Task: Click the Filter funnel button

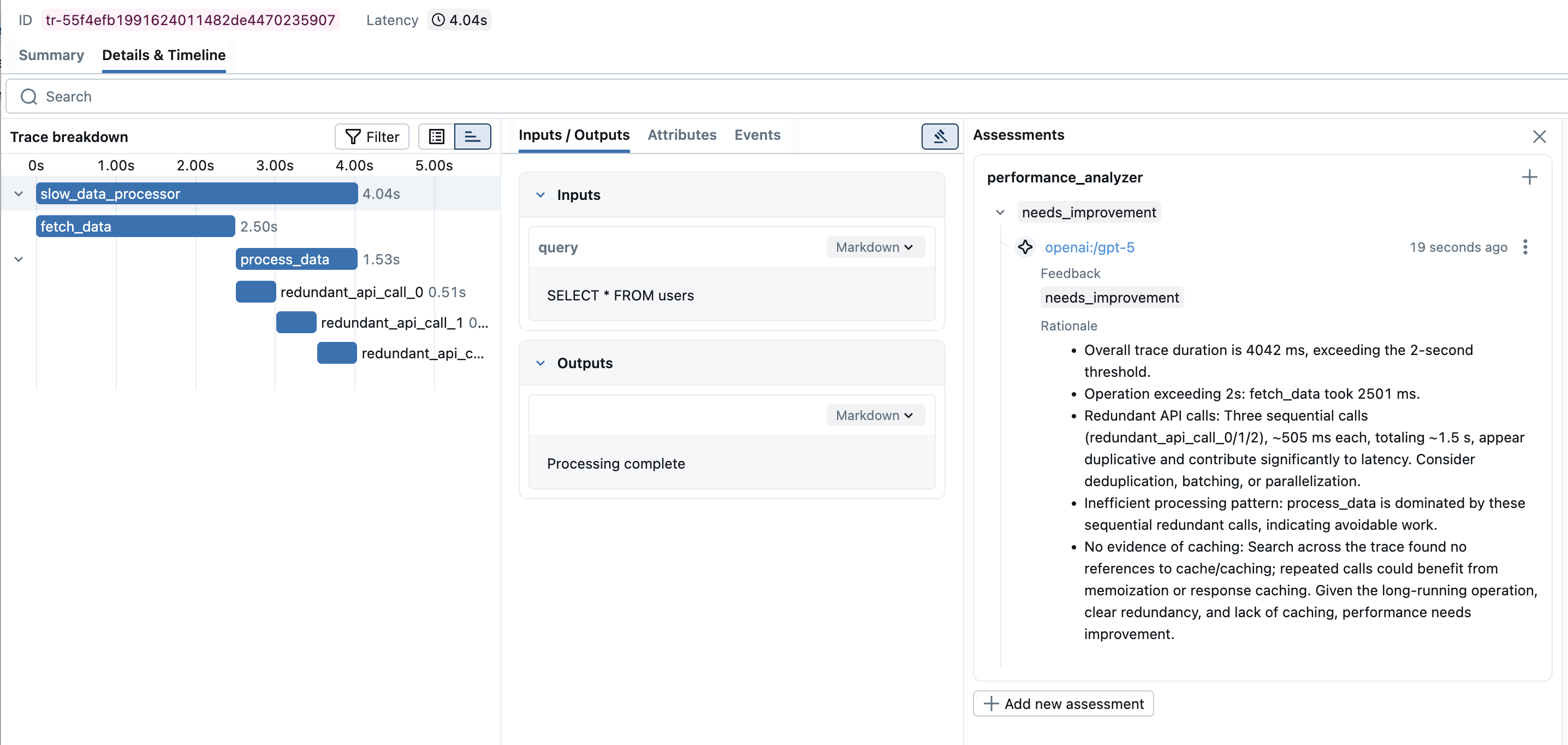Action: [372, 137]
